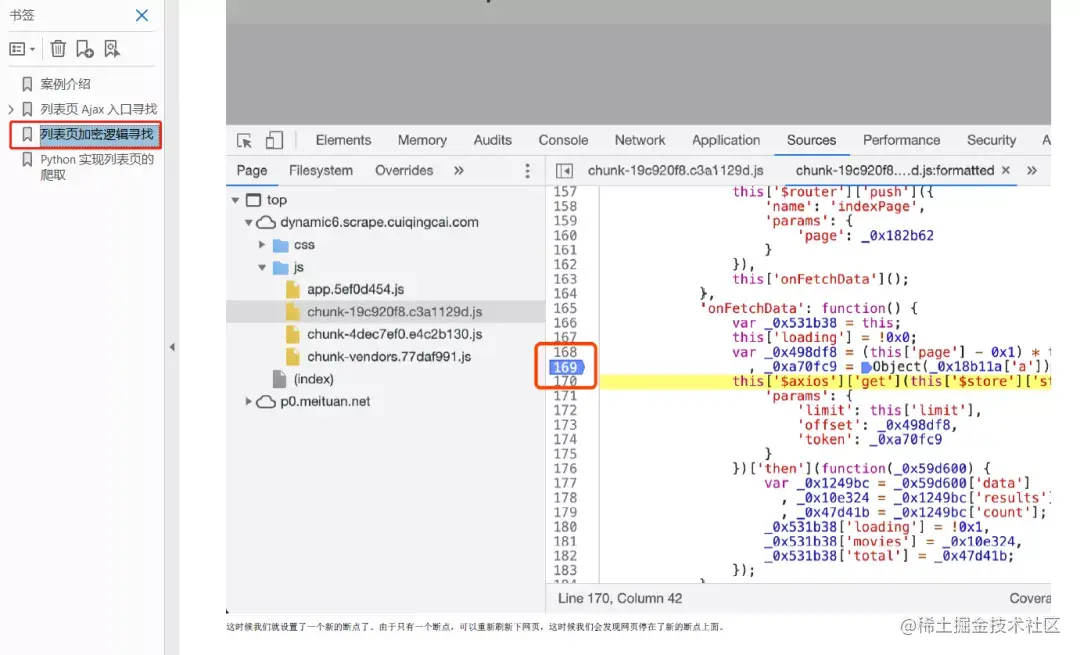This screenshot has height=655, width=1080.
Task: Open bookmark Python 实现列表页的爬取
Action: click(x=96, y=167)
